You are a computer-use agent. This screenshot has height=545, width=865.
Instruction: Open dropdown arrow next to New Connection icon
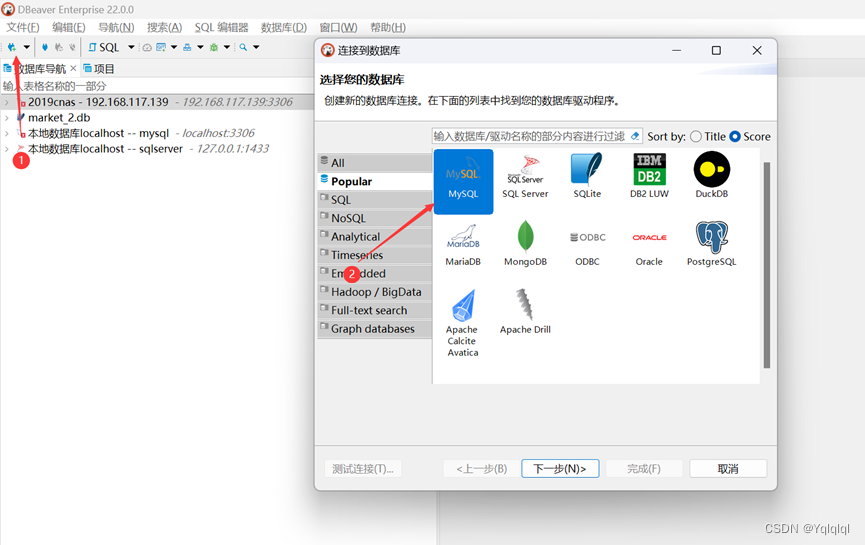[x=26, y=47]
